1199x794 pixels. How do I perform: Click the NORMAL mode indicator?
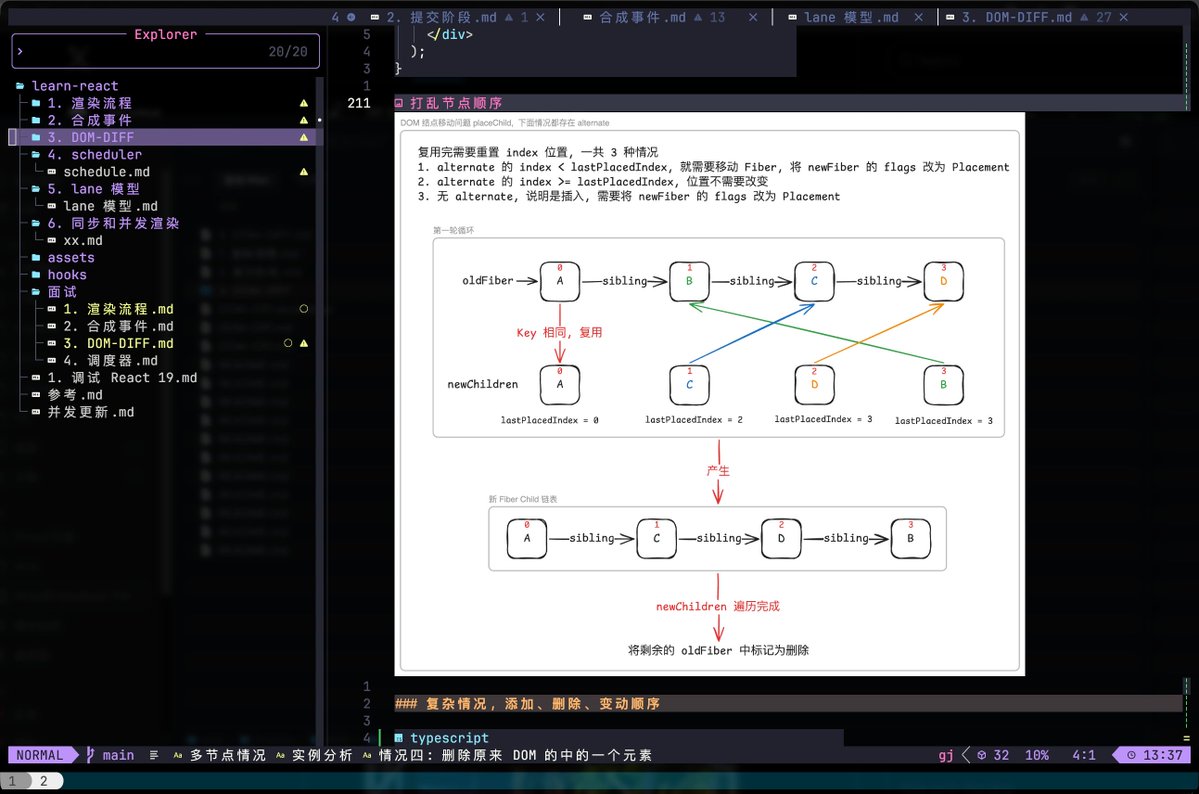pos(40,755)
